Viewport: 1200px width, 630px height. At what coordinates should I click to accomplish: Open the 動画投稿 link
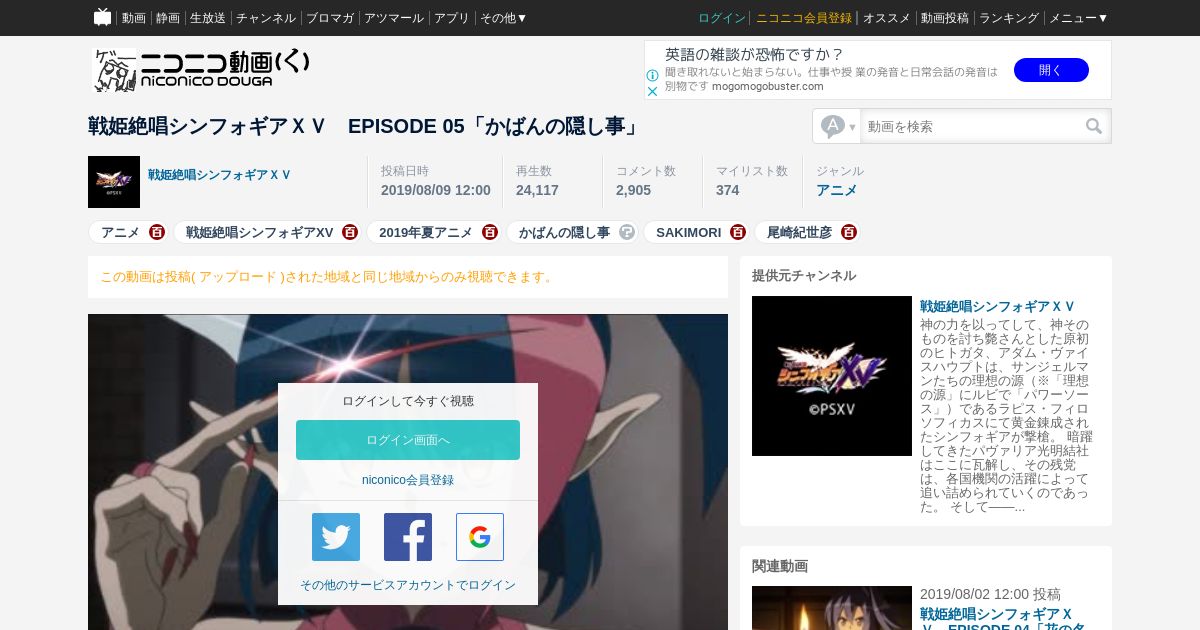tap(945, 18)
